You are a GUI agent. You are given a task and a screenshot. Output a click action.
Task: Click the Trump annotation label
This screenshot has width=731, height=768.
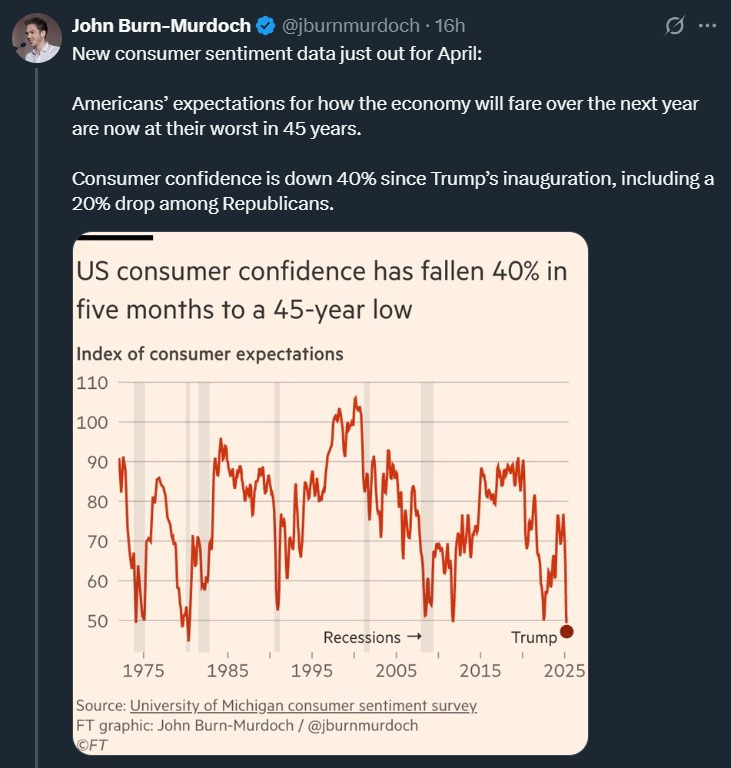tap(534, 637)
